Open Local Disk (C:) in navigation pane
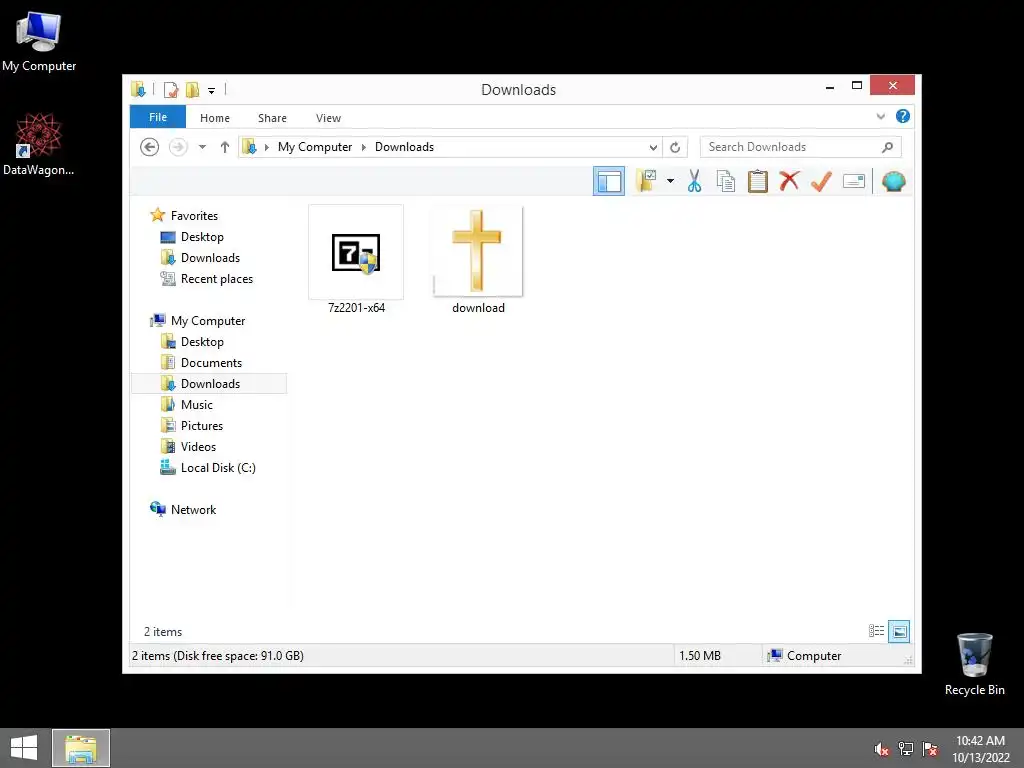Image resolution: width=1024 pixels, height=768 pixels. click(218, 468)
